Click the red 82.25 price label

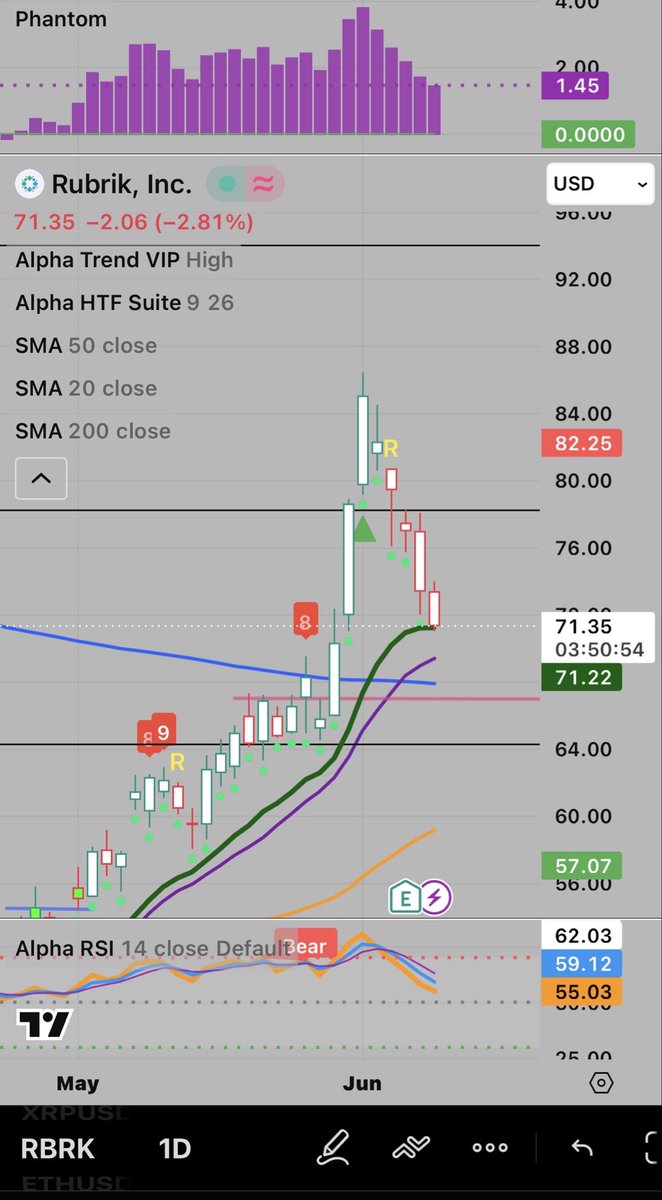[x=582, y=443]
